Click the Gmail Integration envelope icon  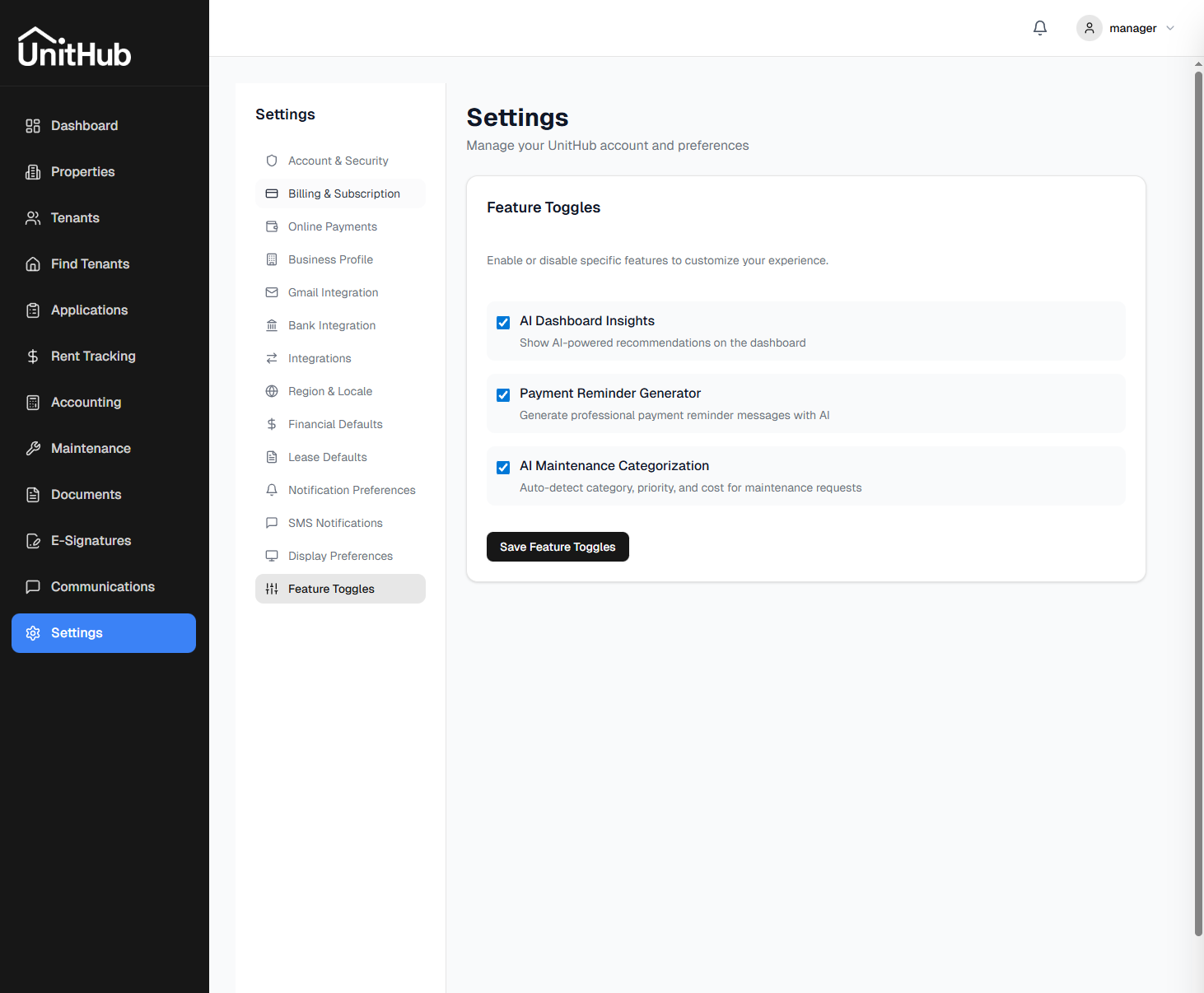tap(272, 292)
